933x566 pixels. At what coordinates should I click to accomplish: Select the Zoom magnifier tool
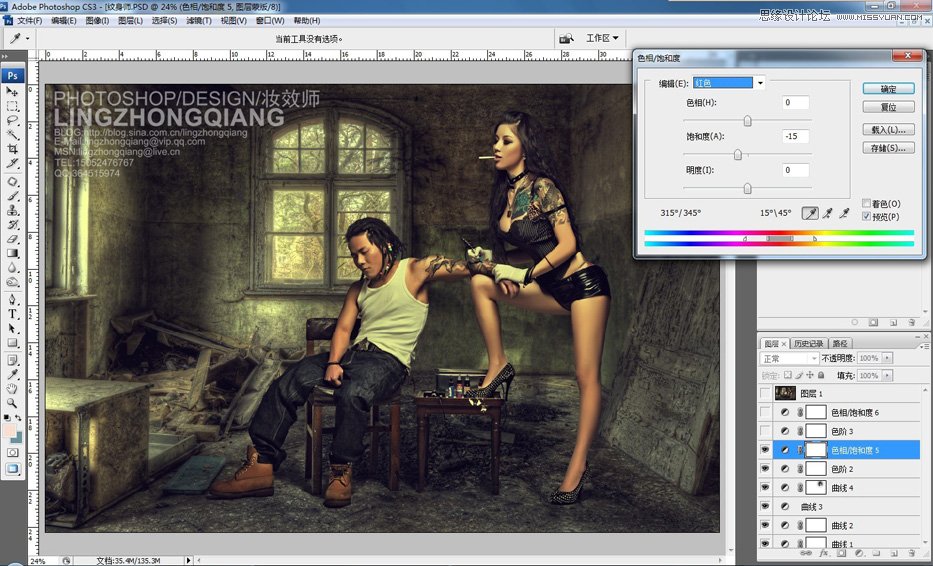pyautogui.click(x=13, y=403)
